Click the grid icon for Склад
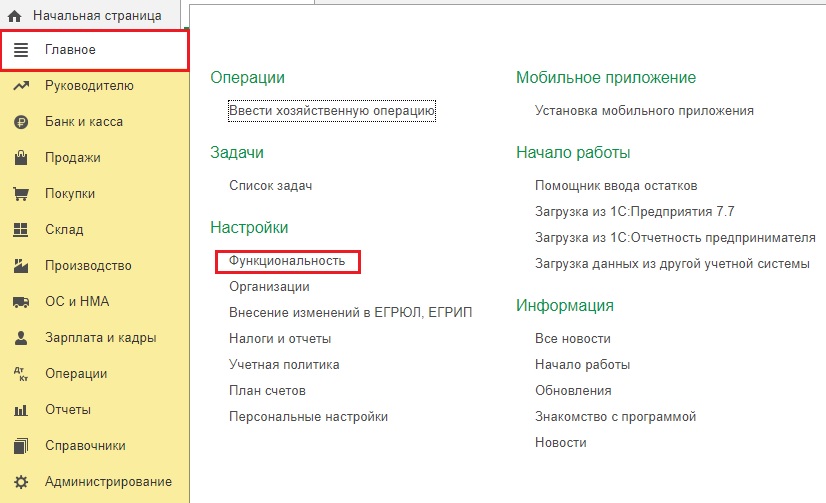Image resolution: width=826 pixels, height=503 pixels. click(x=20, y=230)
